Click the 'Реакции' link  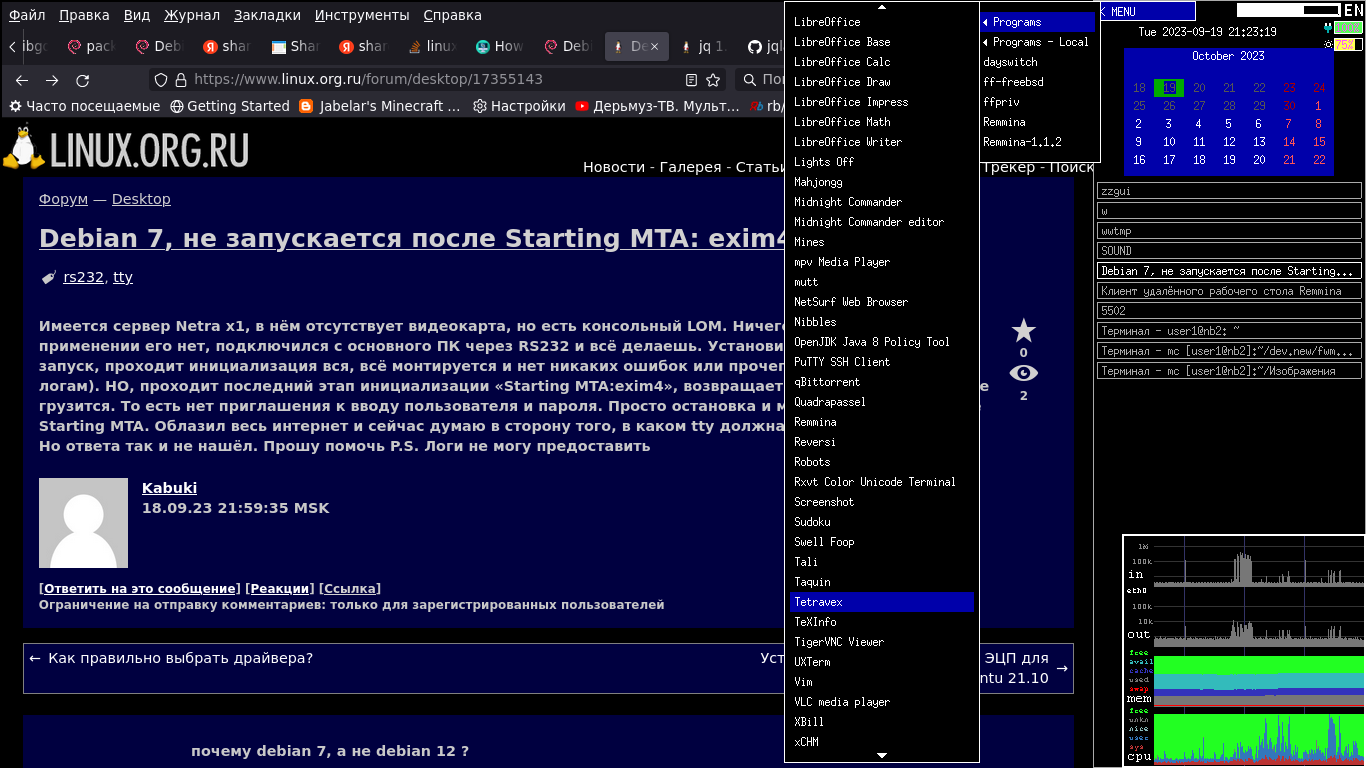click(278, 589)
